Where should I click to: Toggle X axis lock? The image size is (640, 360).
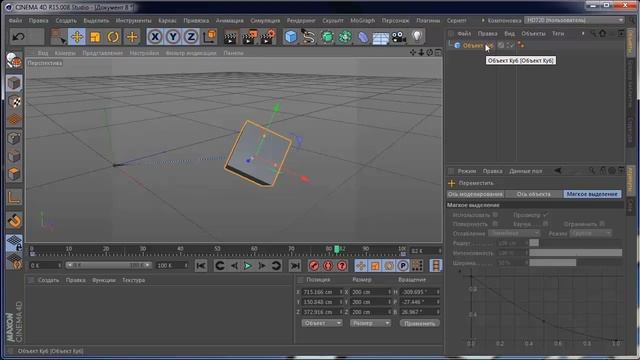pyautogui.click(x=155, y=37)
